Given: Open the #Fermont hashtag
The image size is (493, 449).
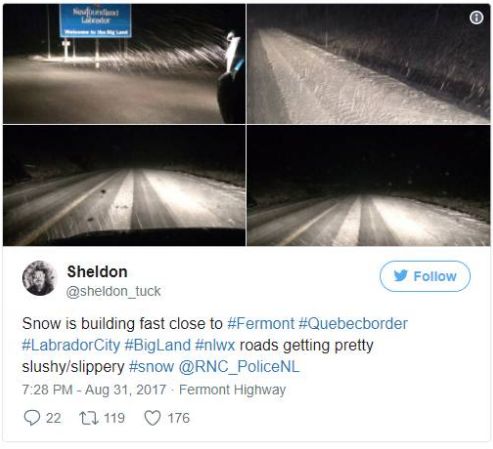Looking at the screenshot, I should coord(261,324).
